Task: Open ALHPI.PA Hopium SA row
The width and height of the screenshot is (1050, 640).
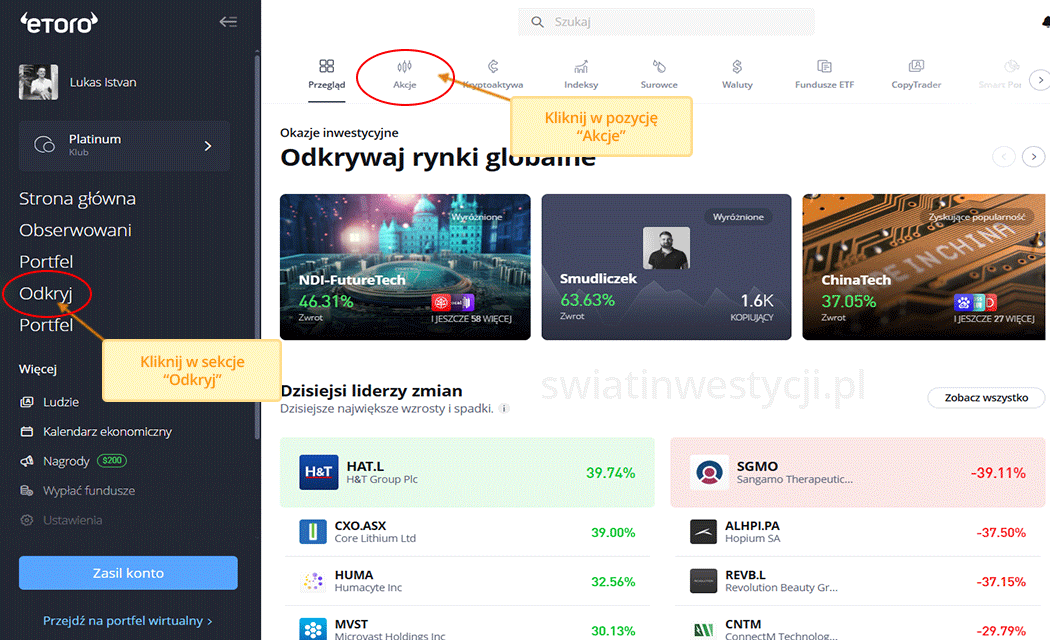Action: (857, 532)
